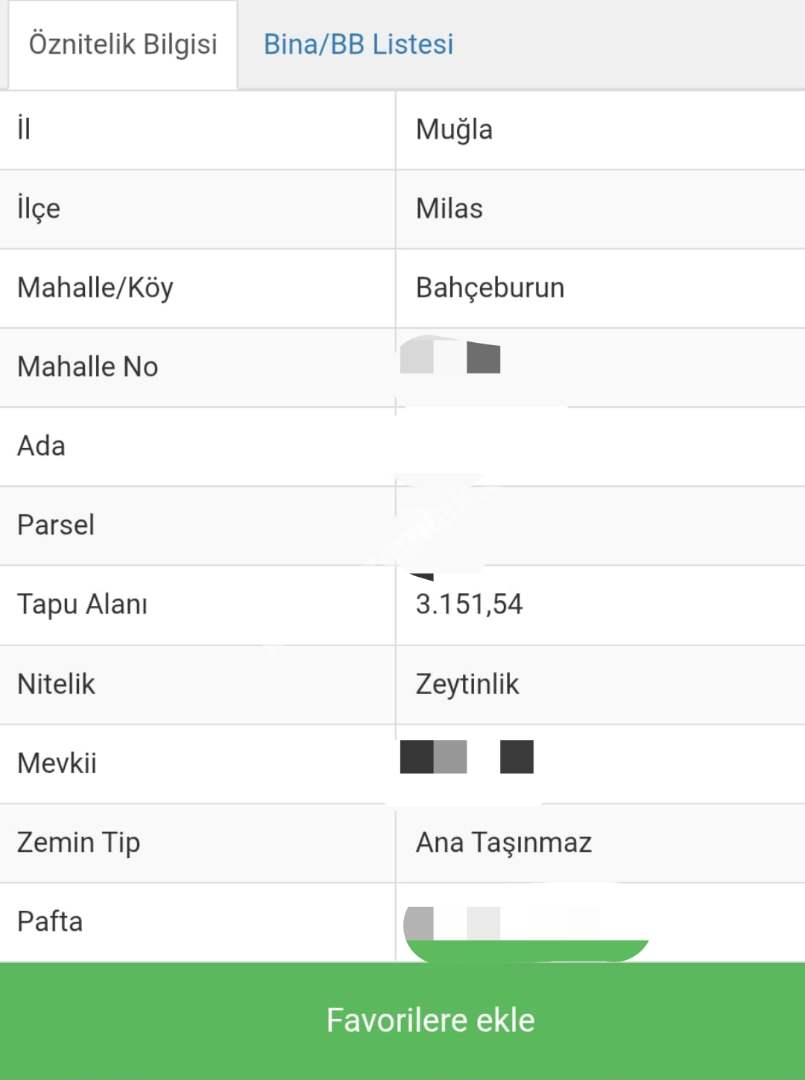The height and width of the screenshot is (1080, 805).
Task: Click the Parsel row label
Action: point(56,525)
